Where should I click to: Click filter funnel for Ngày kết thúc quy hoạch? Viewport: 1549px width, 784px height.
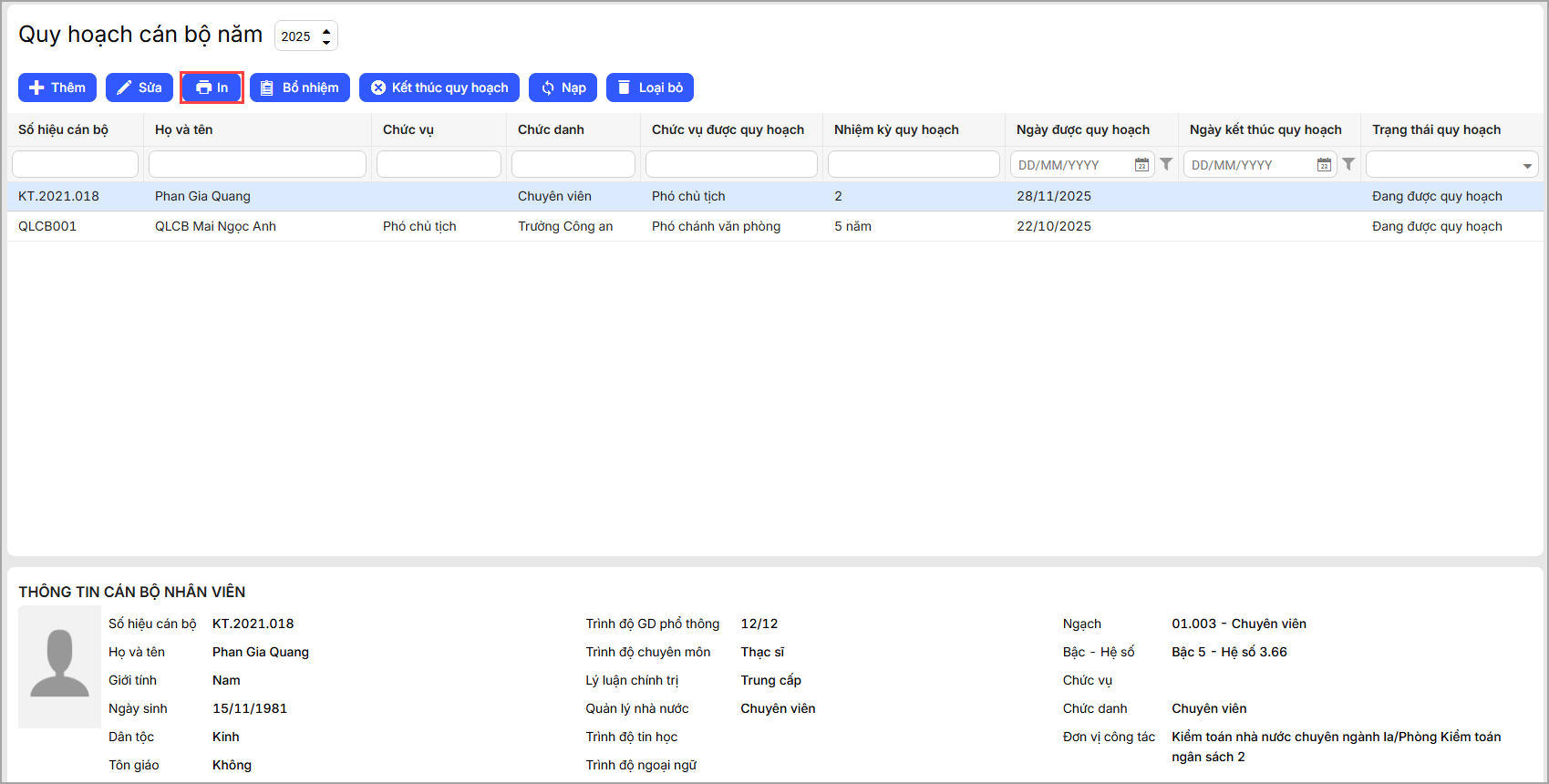(1348, 164)
